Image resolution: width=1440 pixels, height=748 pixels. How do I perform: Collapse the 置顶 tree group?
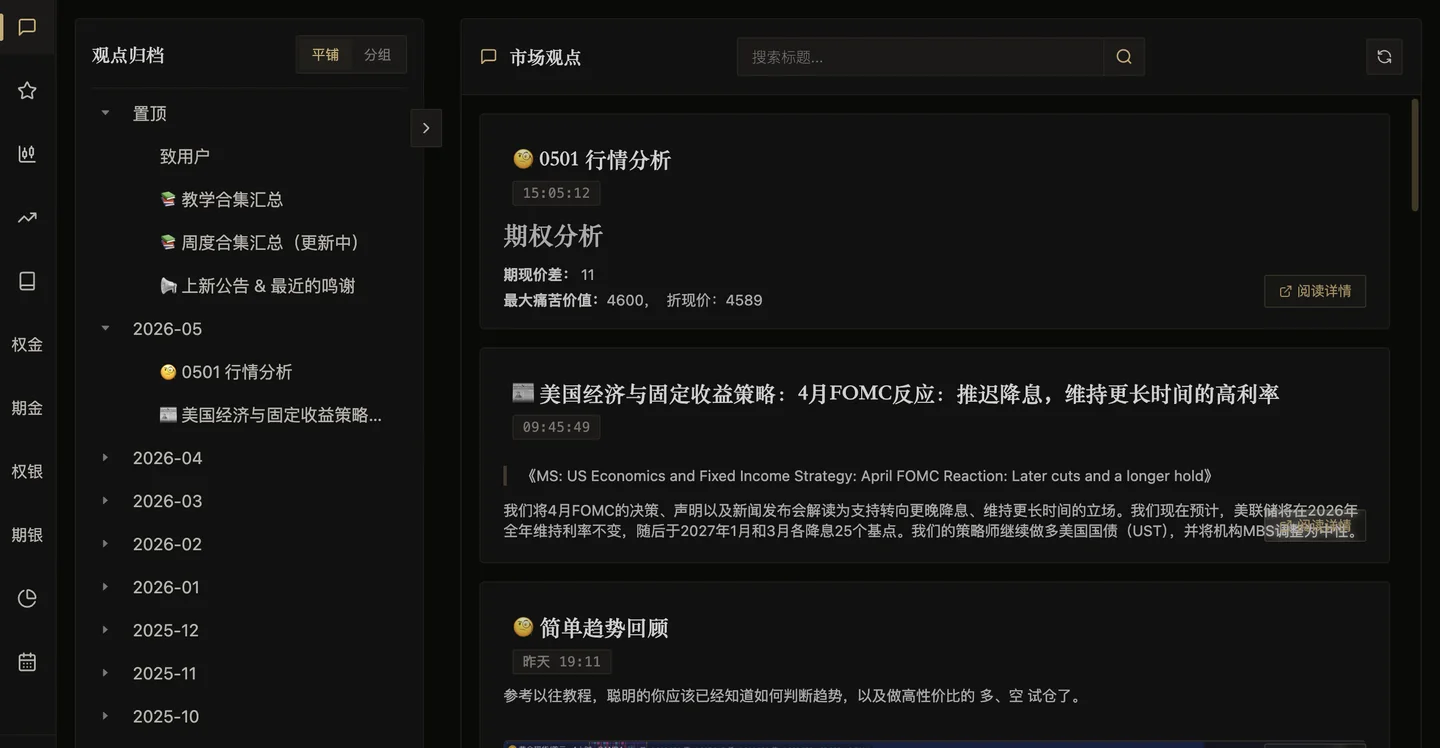tap(105, 113)
